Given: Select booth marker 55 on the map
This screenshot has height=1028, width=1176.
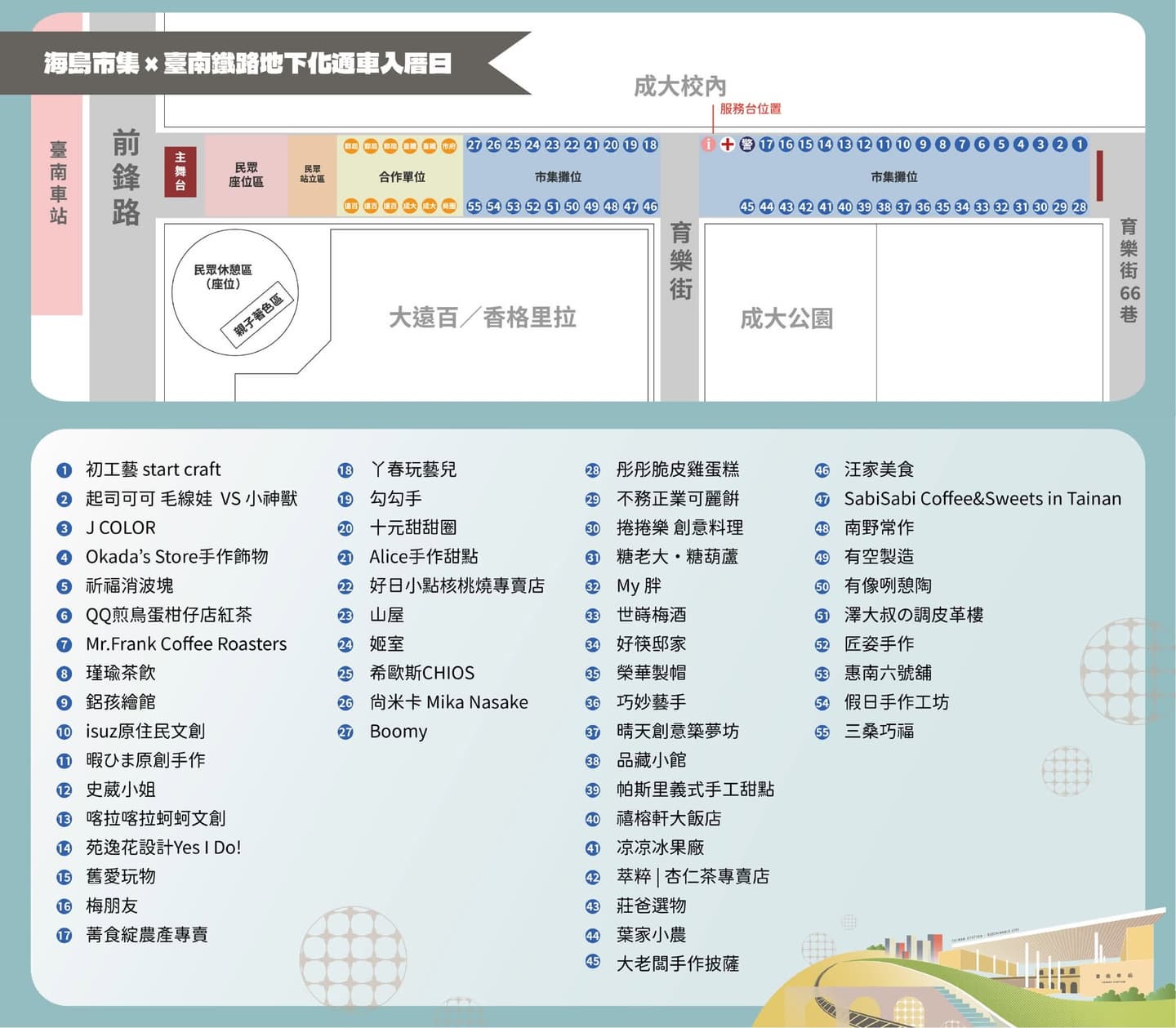Looking at the screenshot, I should pos(474,207).
